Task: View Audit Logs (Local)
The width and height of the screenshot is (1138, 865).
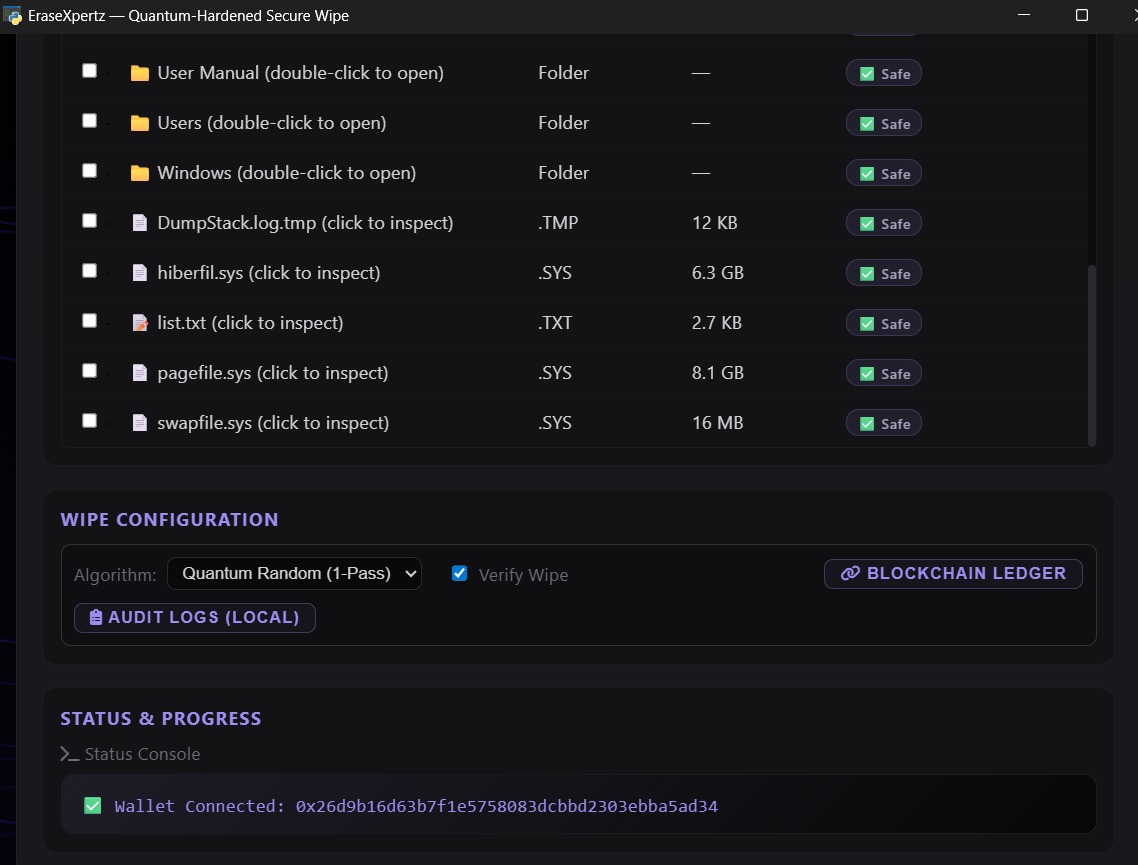Action: pyautogui.click(x=195, y=618)
